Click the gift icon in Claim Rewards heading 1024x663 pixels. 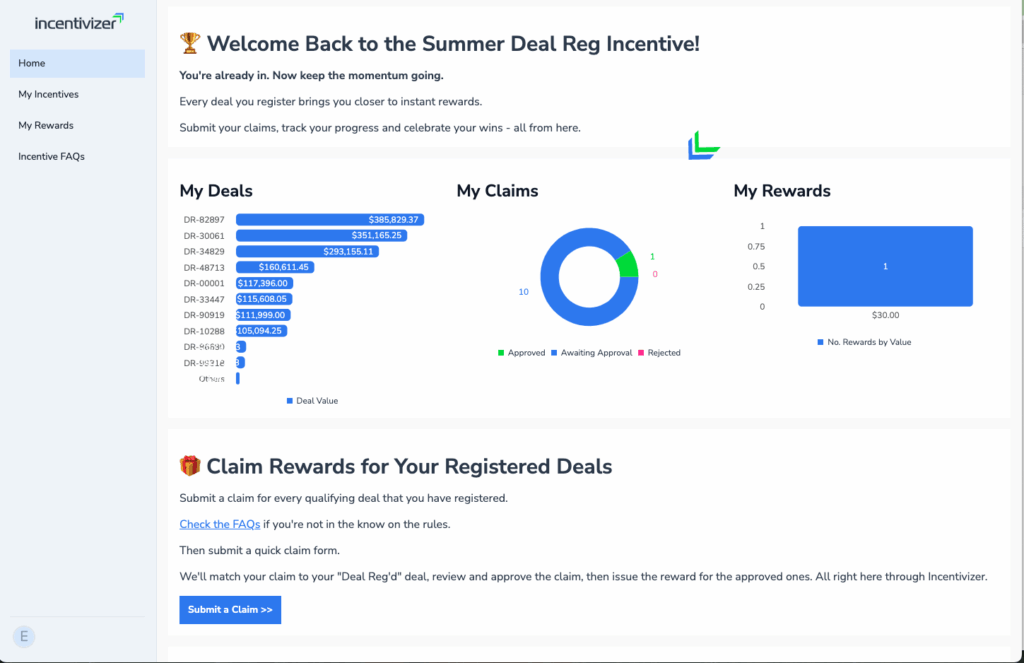[190, 466]
